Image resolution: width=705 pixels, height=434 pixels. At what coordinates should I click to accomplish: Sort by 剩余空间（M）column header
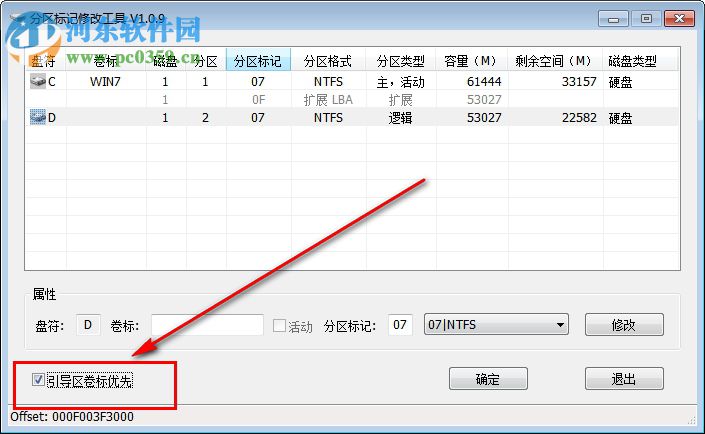(555, 61)
